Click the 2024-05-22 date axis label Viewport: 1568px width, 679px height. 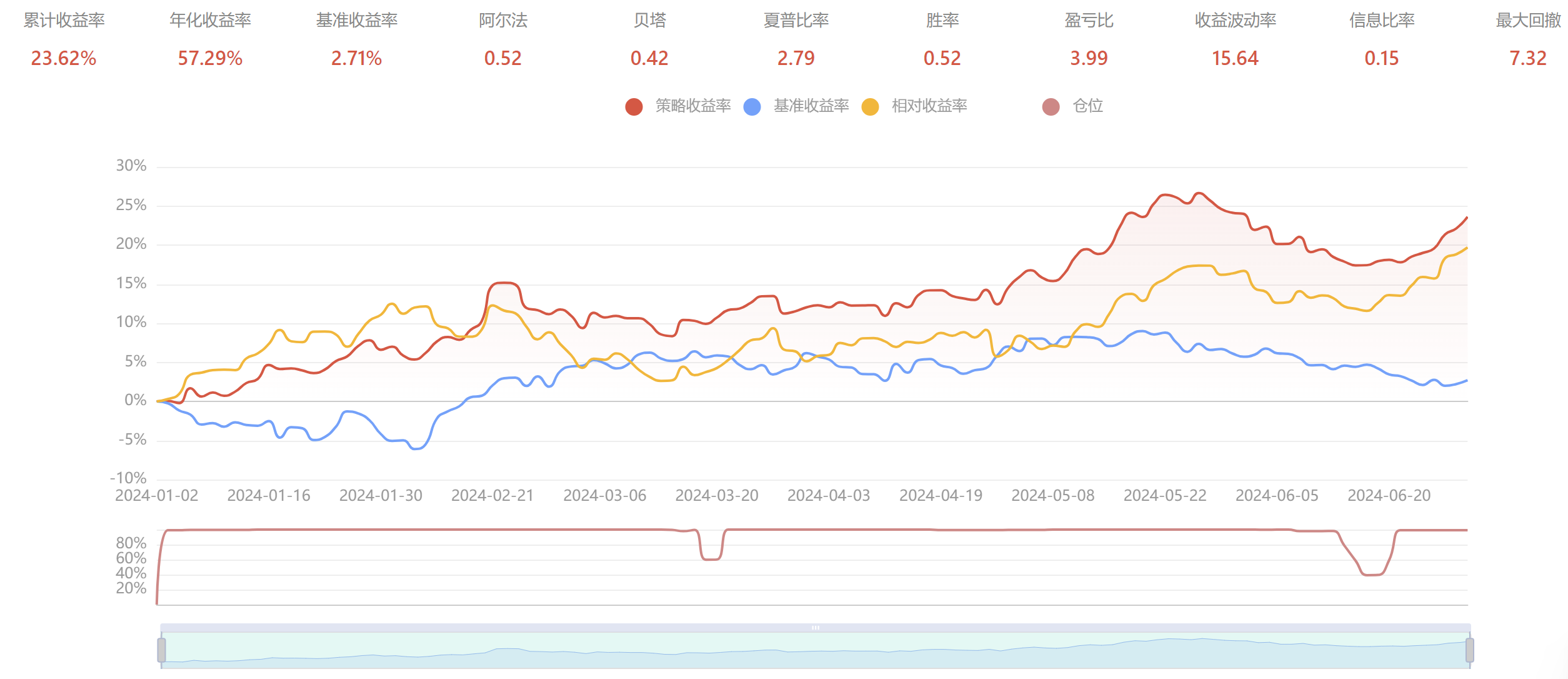pos(1164,496)
